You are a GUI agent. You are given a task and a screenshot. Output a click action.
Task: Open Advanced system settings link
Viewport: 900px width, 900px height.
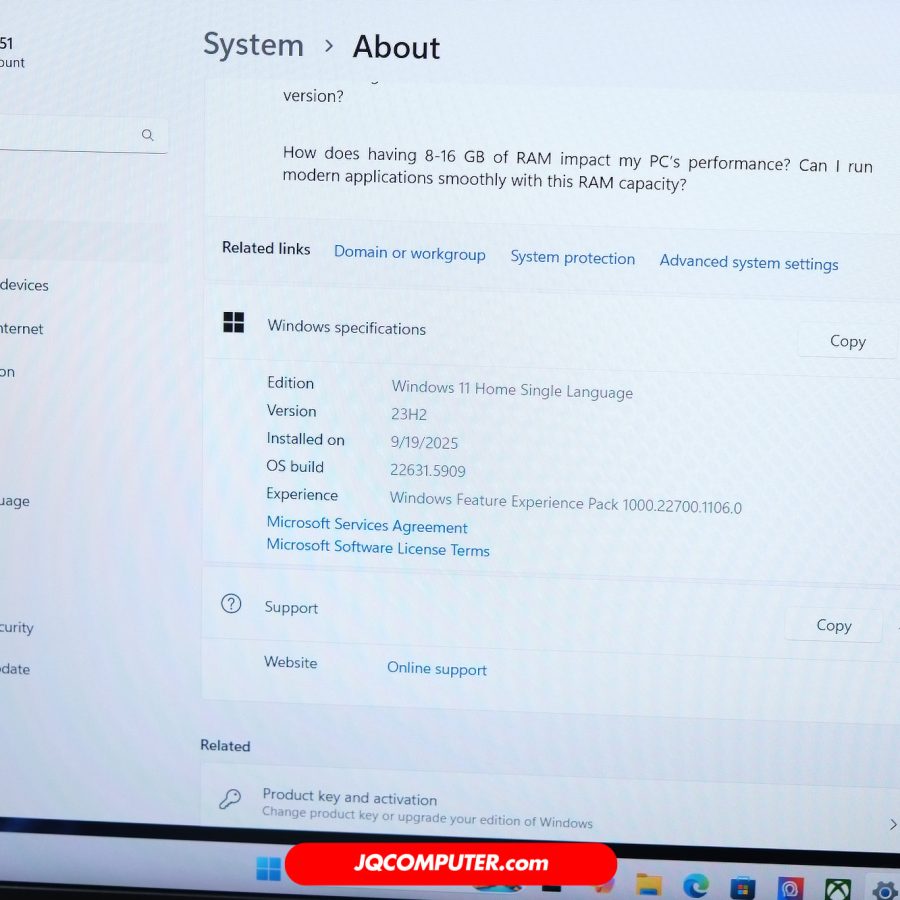pyautogui.click(x=749, y=263)
